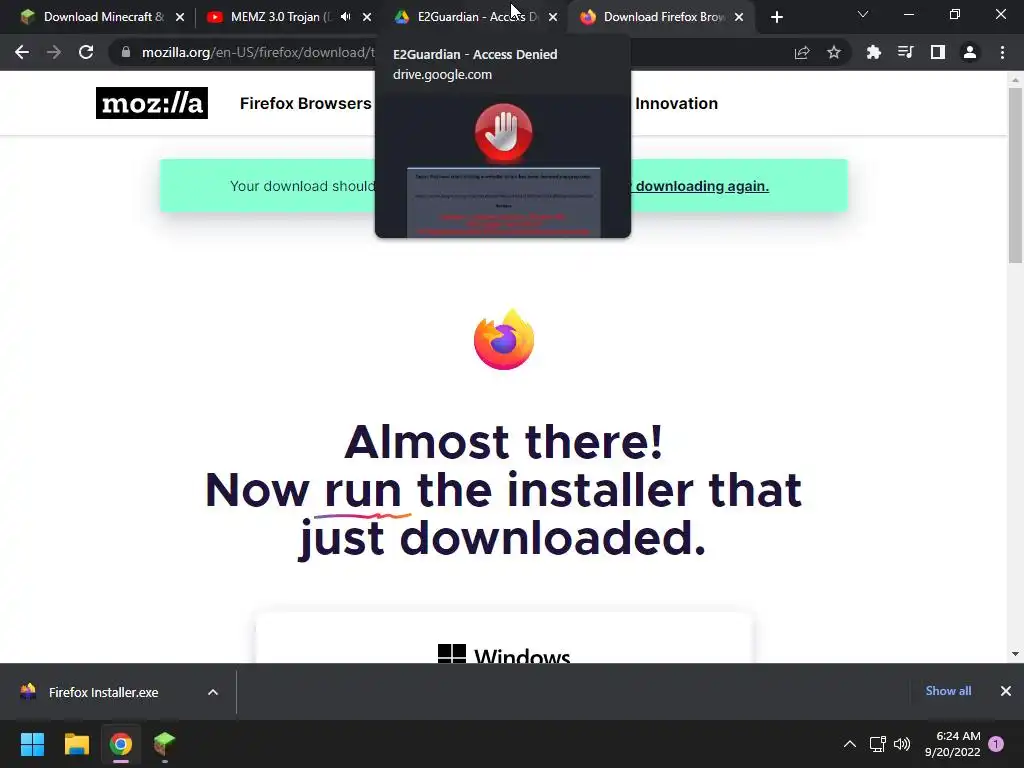Open the share this page icon
The height and width of the screenshot is (768, 1024).
(x=802, y=52)
